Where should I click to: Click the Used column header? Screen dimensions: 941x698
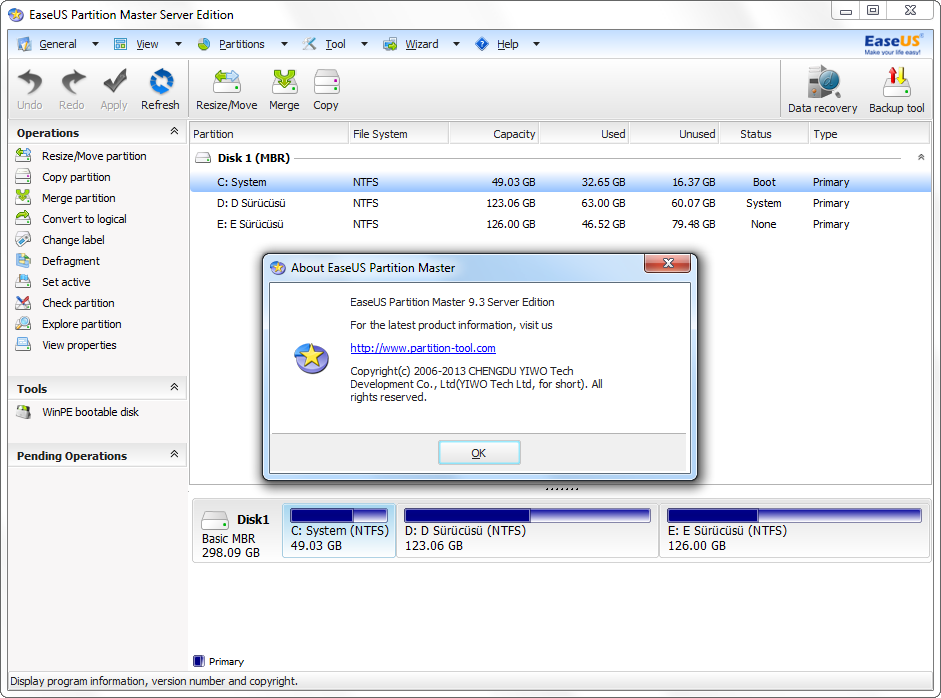[584, 134]
